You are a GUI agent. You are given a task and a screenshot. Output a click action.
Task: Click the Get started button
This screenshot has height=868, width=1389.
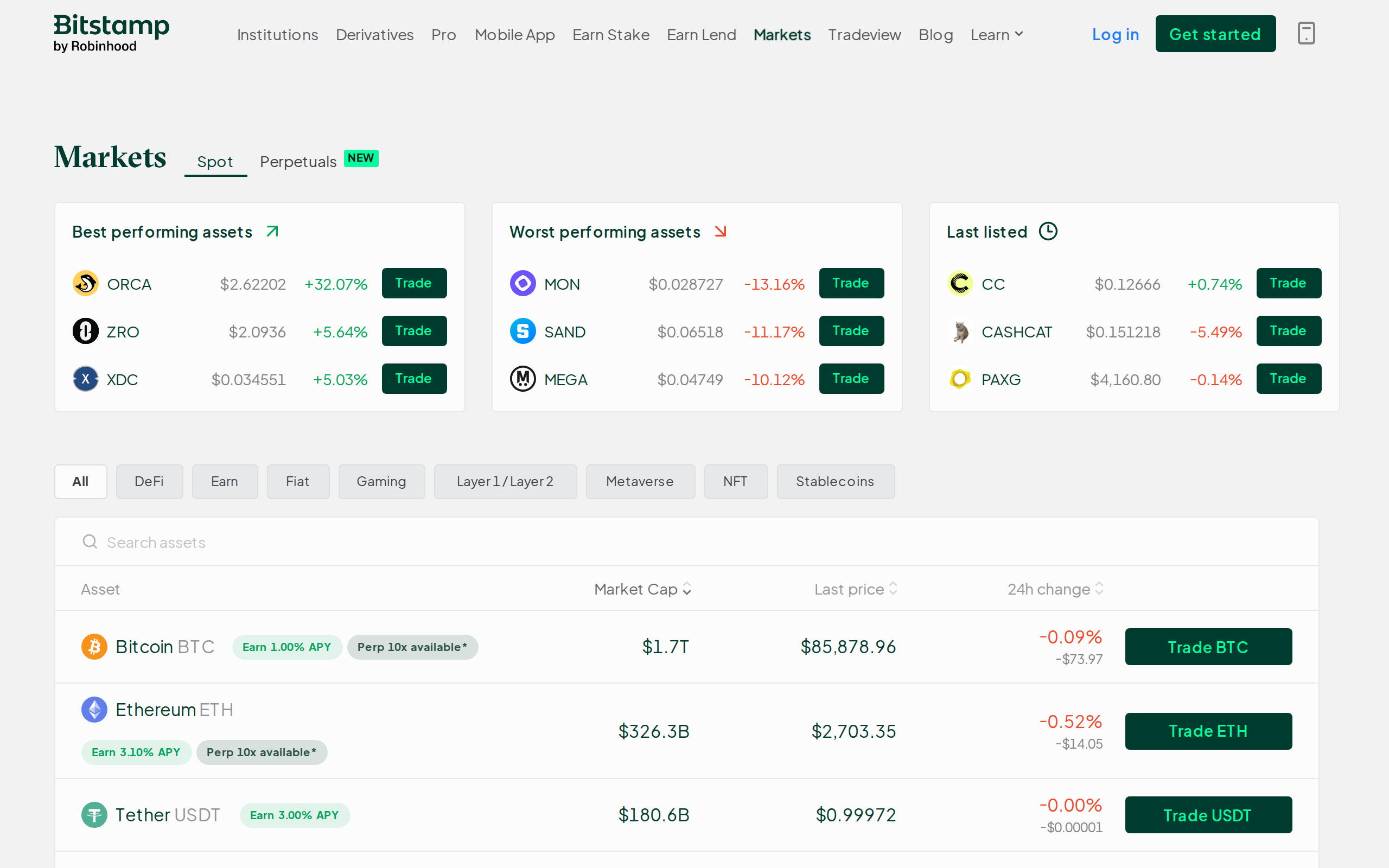click(1215, 34)
